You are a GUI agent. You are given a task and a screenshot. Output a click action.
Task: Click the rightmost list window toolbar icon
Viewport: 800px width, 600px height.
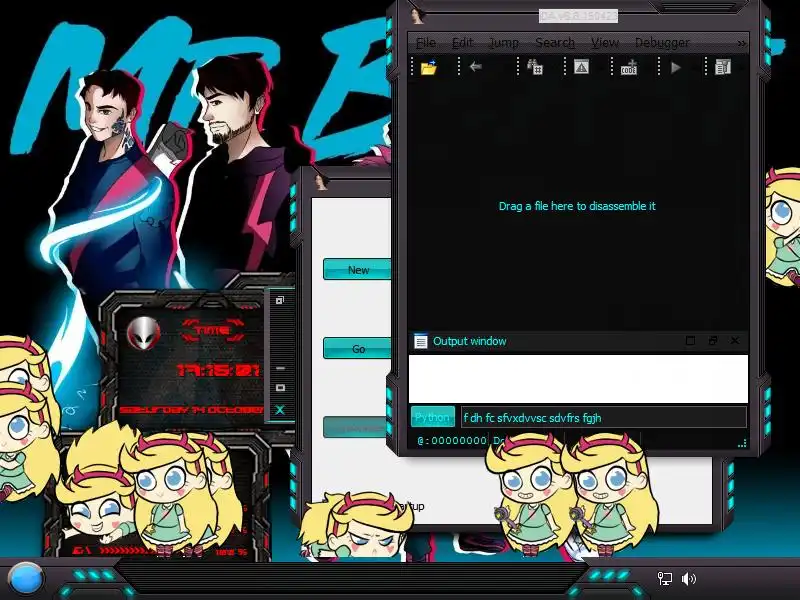pyautogui.click(x=723, y=67)
